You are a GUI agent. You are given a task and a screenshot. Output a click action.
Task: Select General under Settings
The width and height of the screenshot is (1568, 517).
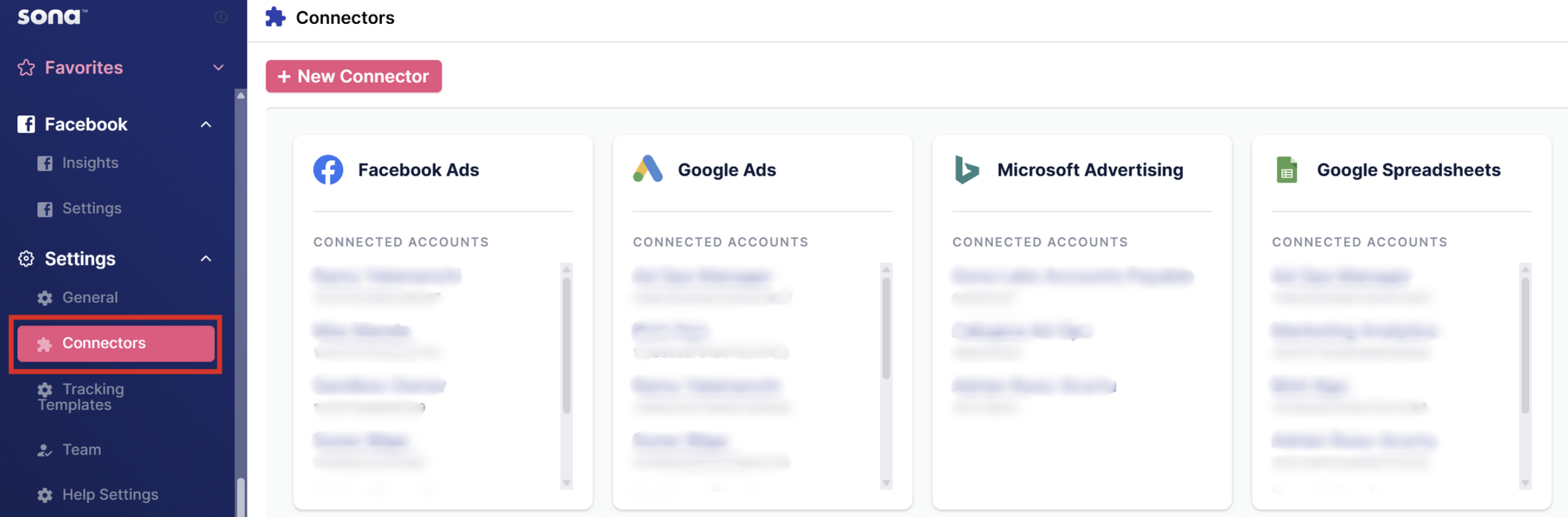click(90, 298)
